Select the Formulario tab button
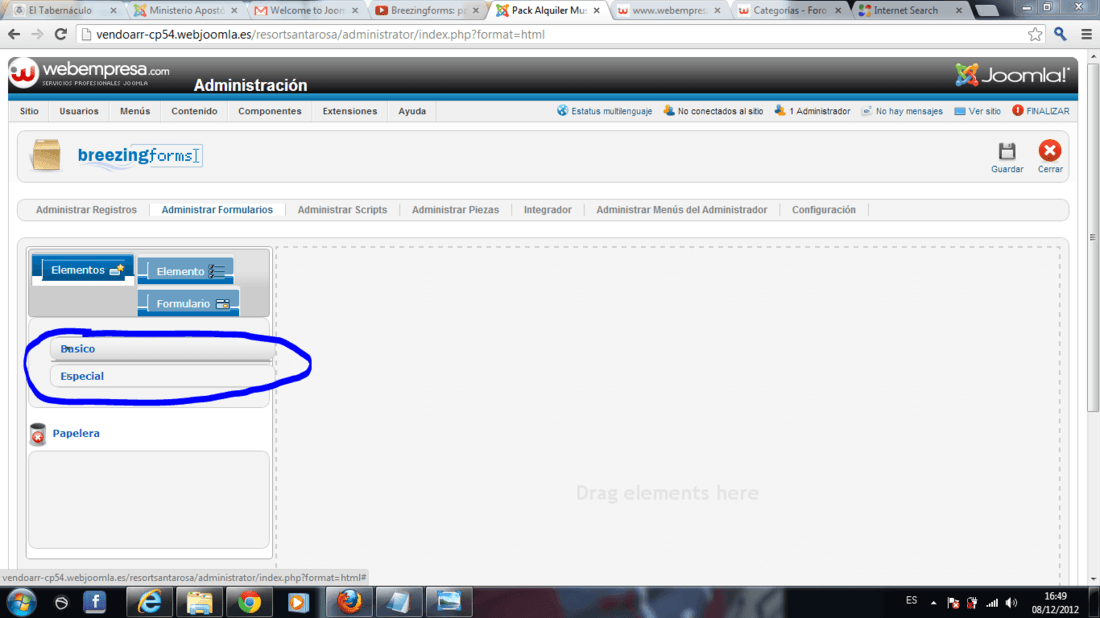The image size is (1100, 618). [x=188, y=303]
